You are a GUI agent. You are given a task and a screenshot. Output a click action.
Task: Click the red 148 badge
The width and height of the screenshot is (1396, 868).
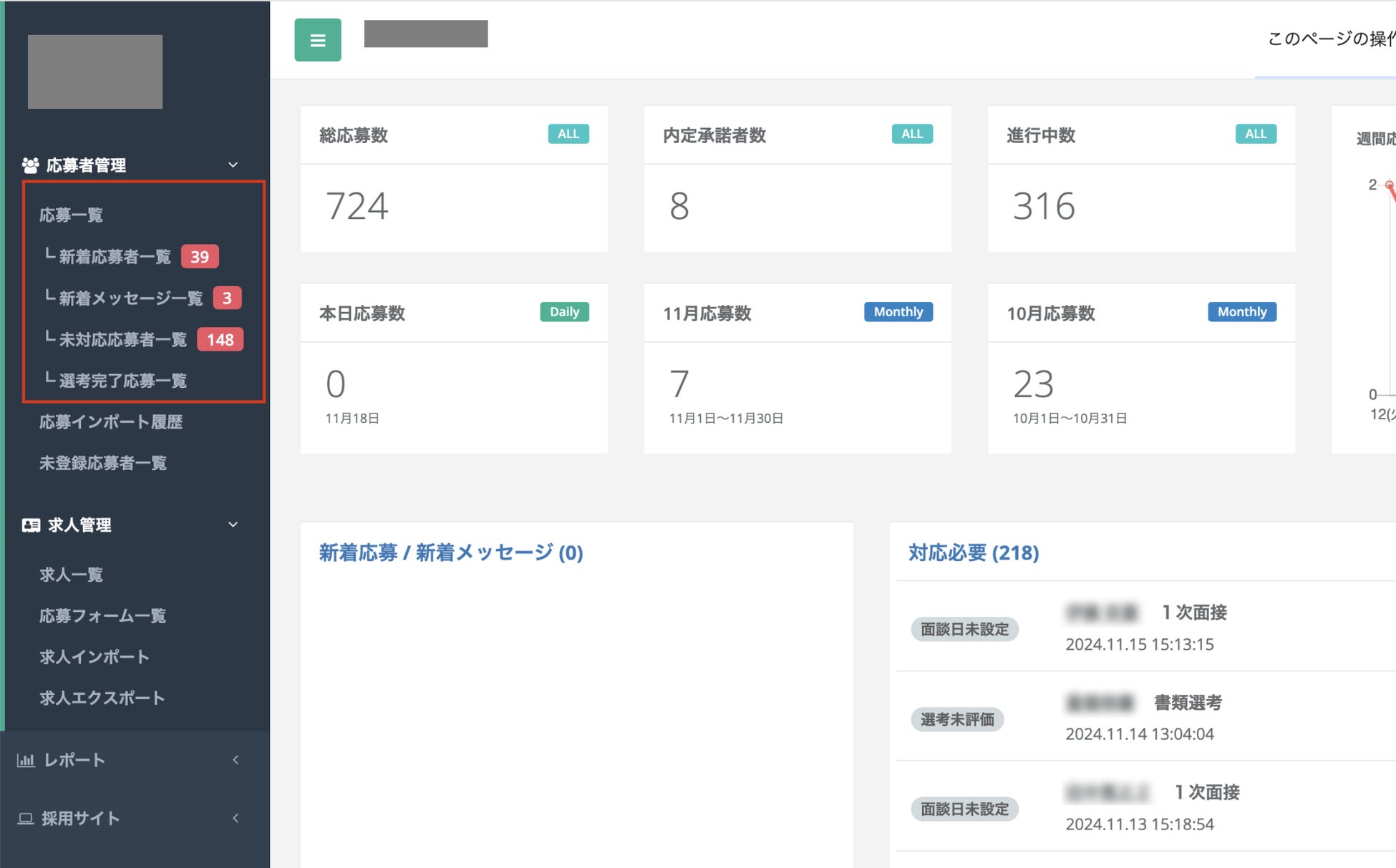pos(220,340)
